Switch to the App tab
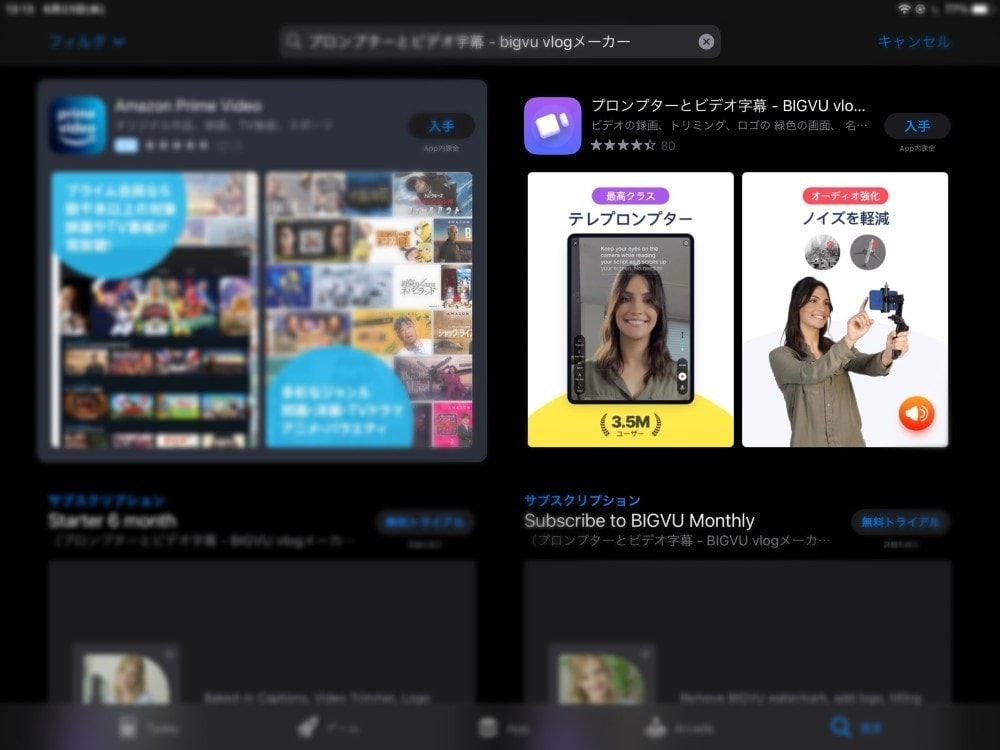 (504, 727)
